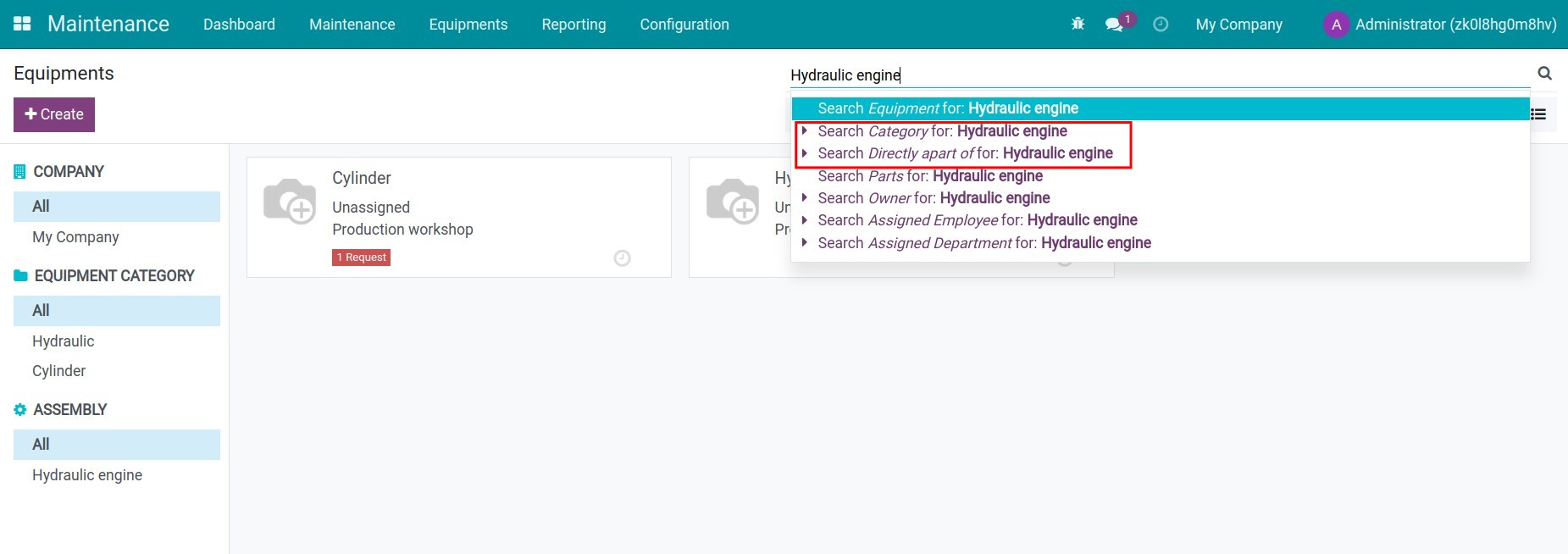1568x554 pixels.
Task: Expand the Search Owner suggestion arrow
Action: pyautogui.click(x=805, y=198)
